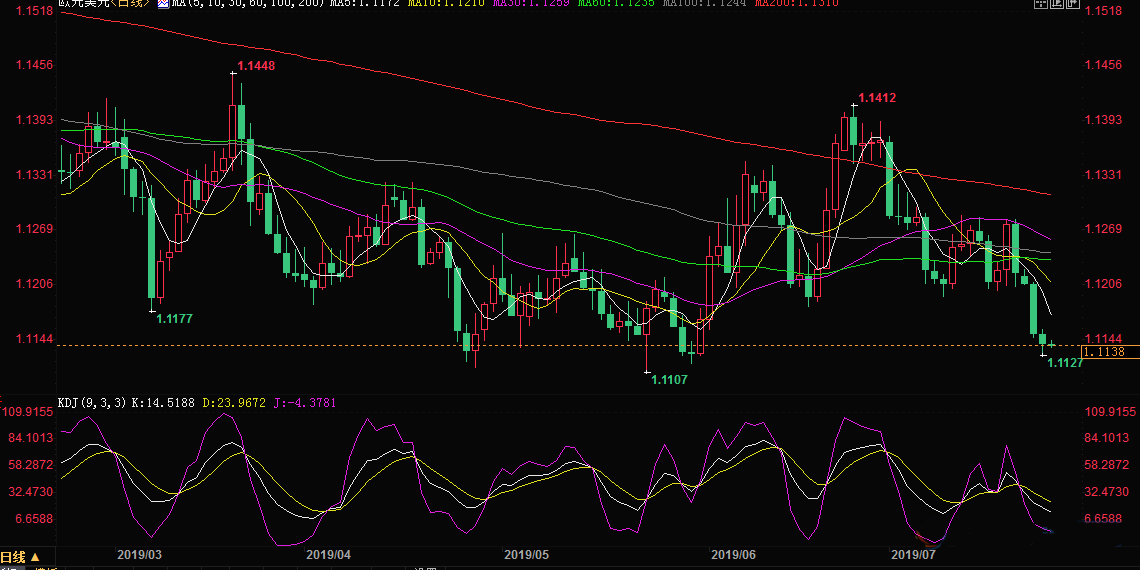The height and width of the screenshot is (570, 1140).
Task: Click the middle of three top-right chart icons
Action: (x=1056, y=4)
